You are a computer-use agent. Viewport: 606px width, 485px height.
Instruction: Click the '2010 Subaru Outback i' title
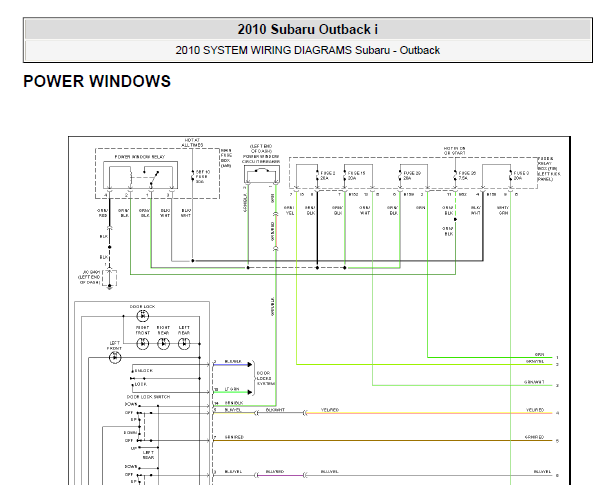tap(308, 29)
